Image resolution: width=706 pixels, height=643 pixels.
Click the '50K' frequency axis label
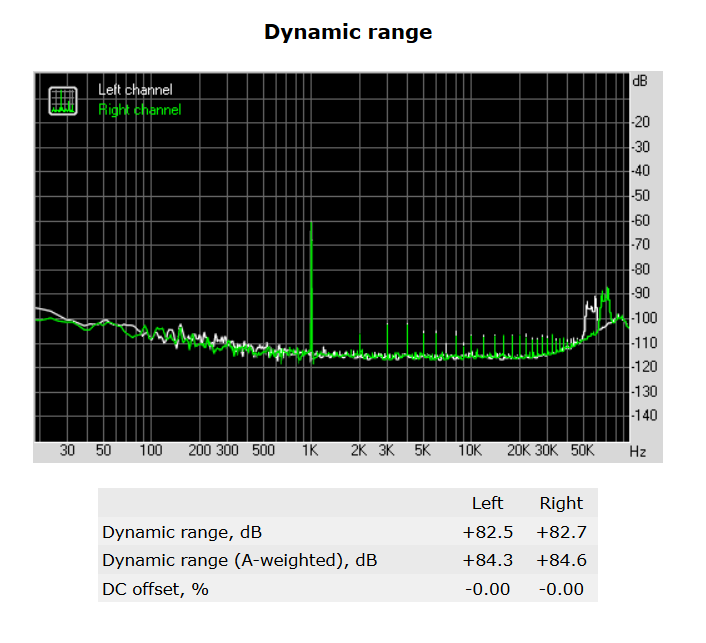[x=583, y=450]
